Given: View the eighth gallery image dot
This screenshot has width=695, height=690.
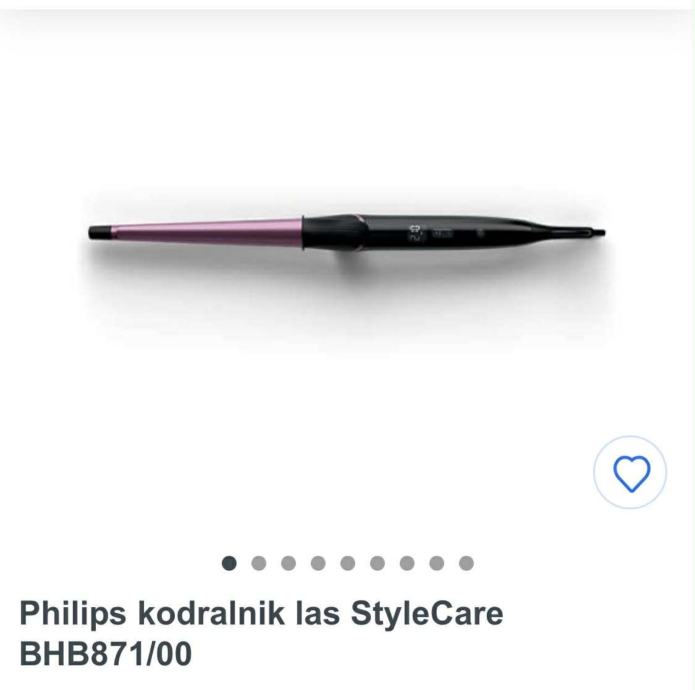Looking at the screenshot, I should click(x=437, y=563).
